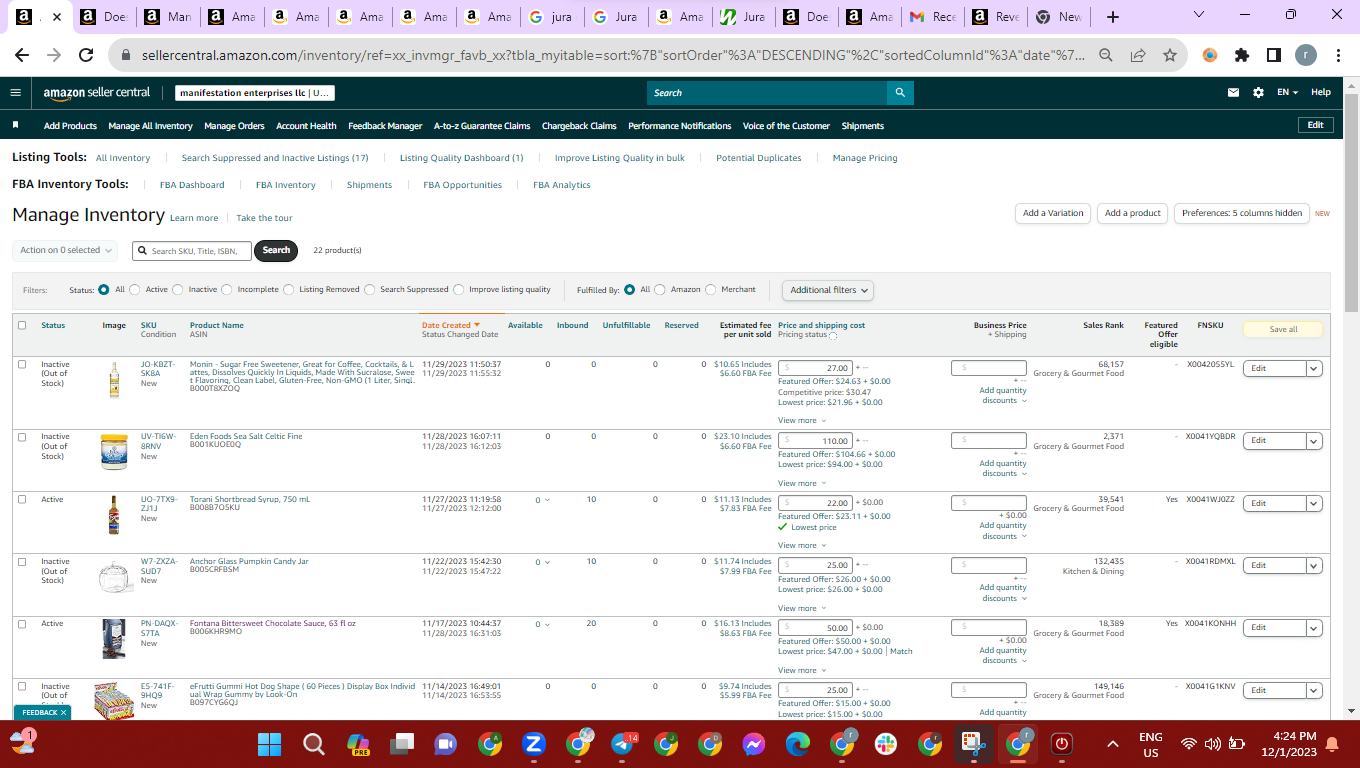Click the price field showing 27.00
This screenshot has width=1360, height=768.
pos(816,368)
